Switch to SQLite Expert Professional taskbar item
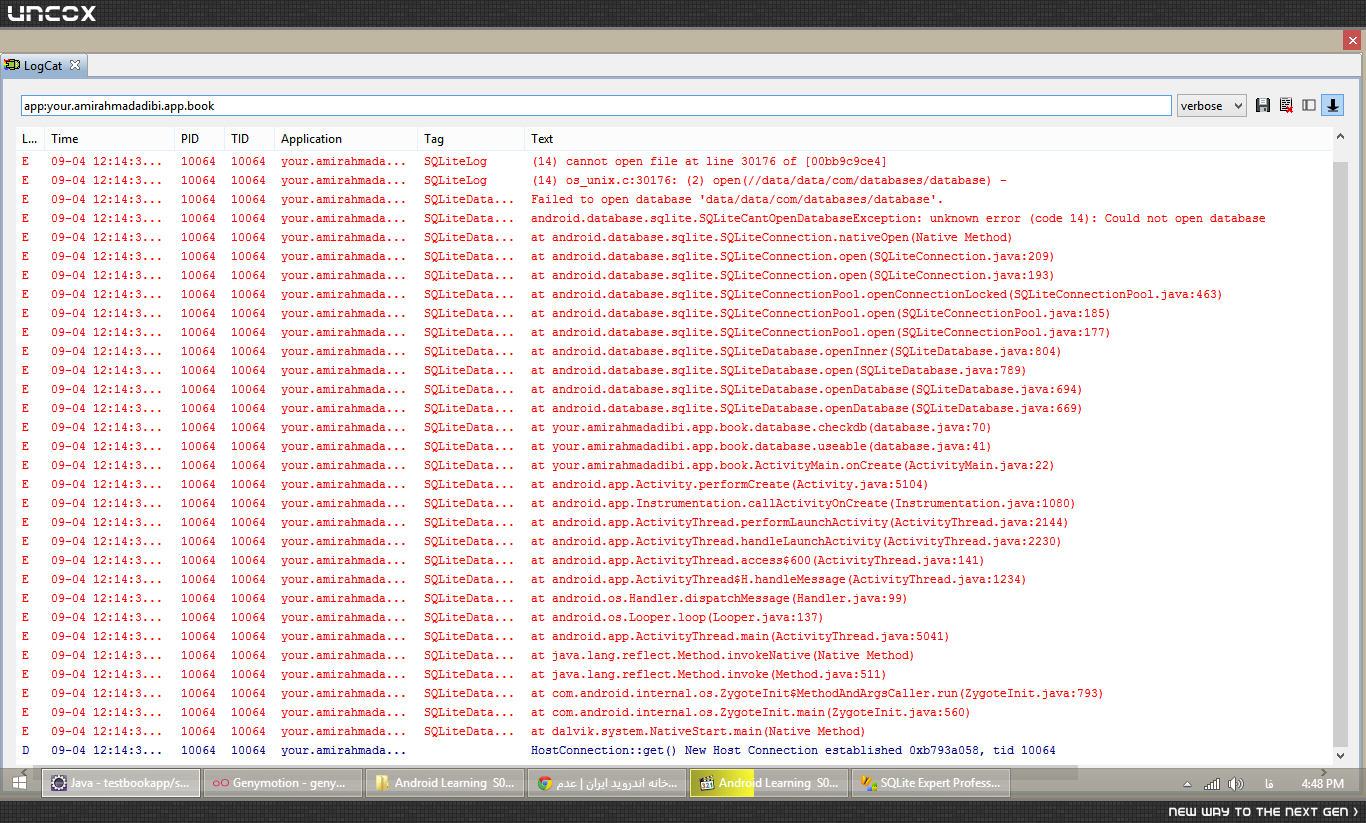 coord(931,783)
